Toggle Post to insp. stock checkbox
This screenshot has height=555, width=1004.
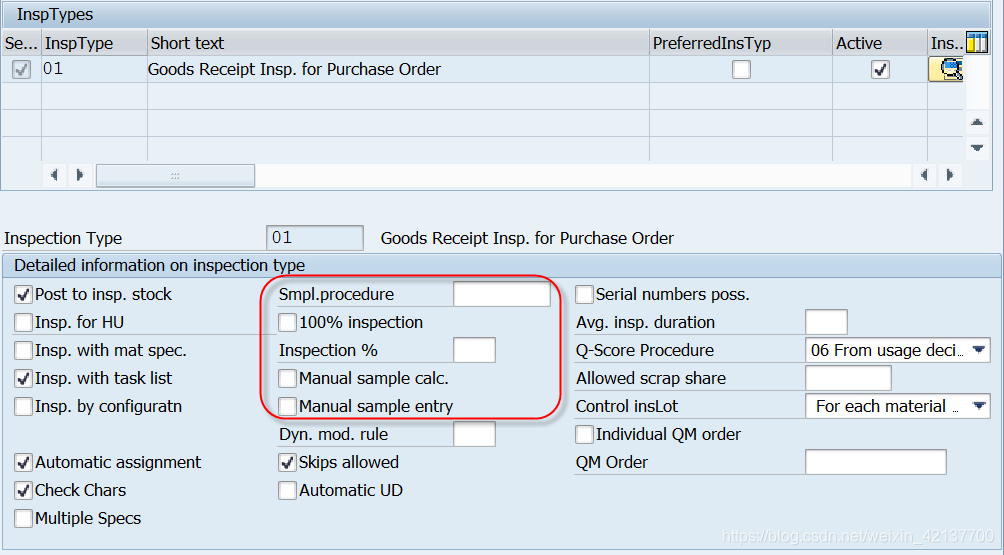click(23, 294)
